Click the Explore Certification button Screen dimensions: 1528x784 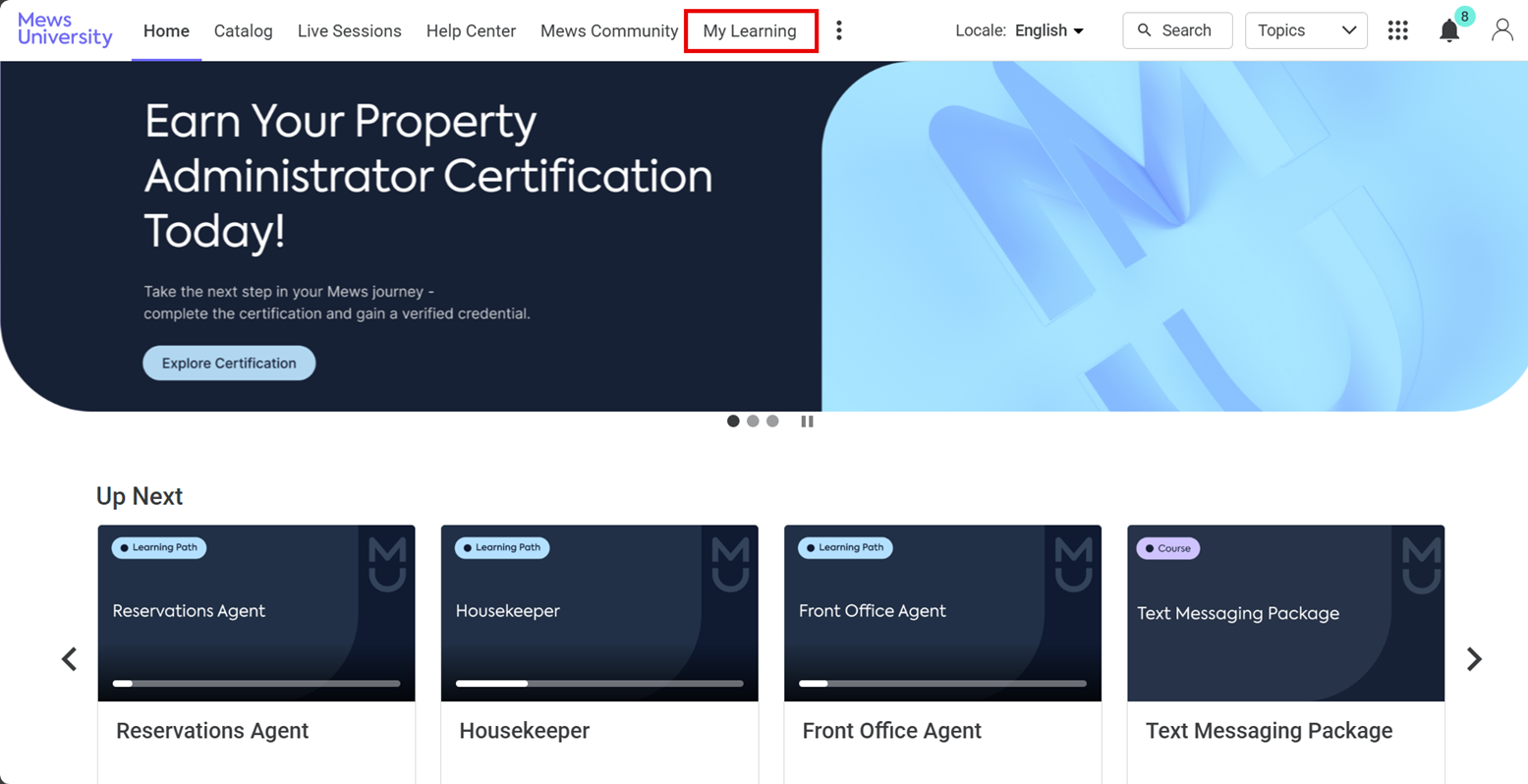(x=229, y=364)
